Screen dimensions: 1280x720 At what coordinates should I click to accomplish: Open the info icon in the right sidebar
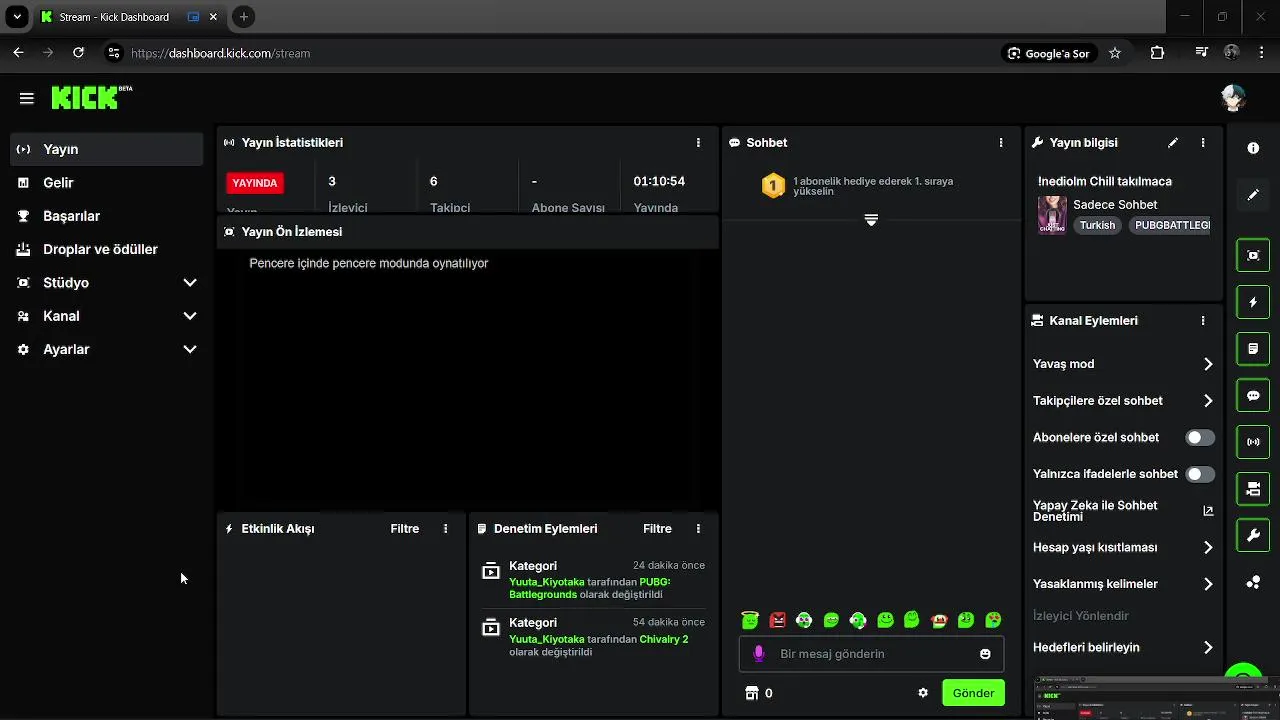tap(1253, 148)
